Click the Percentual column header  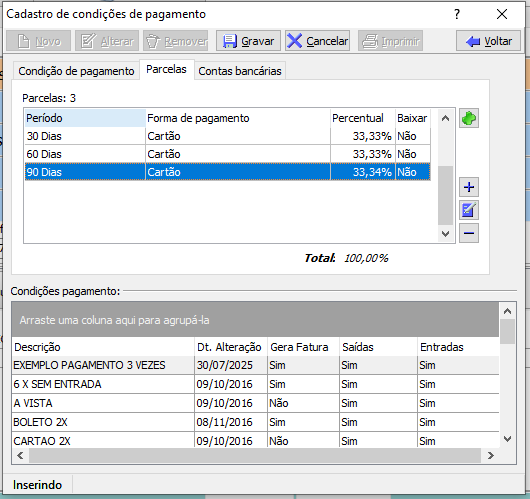tap(363, 118)
